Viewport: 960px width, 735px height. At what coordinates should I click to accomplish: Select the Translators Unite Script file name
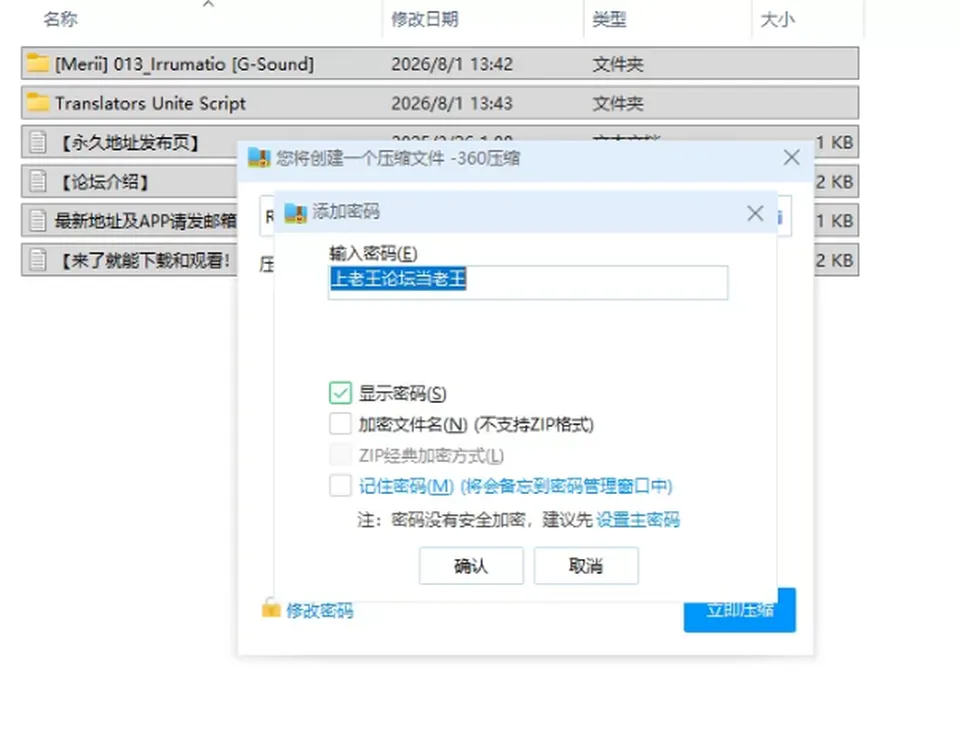[x=151, y=103]
